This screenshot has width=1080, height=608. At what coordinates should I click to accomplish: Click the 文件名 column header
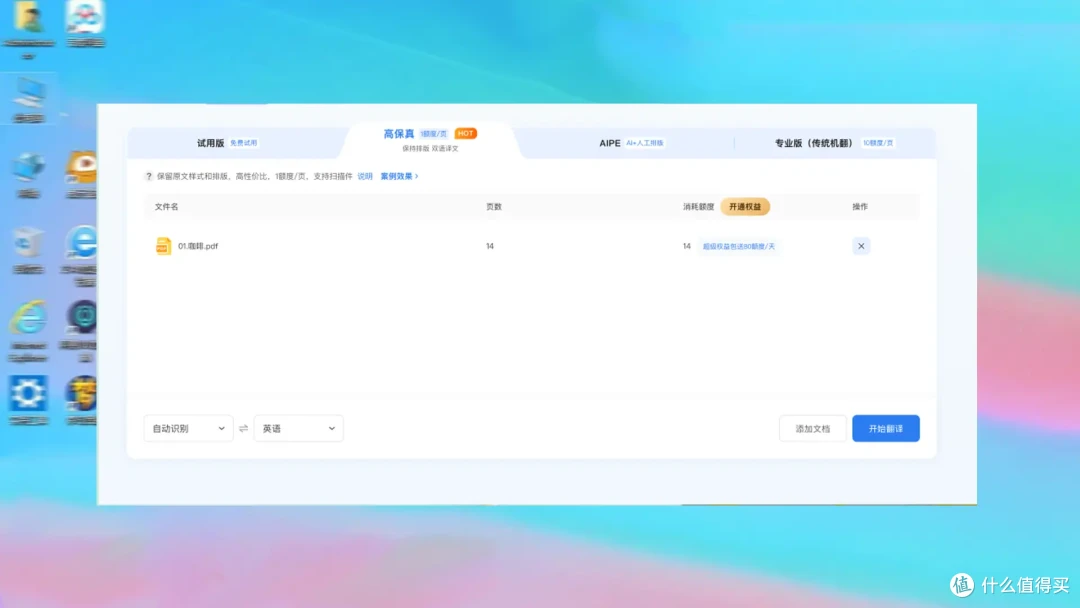coord(167,207)
